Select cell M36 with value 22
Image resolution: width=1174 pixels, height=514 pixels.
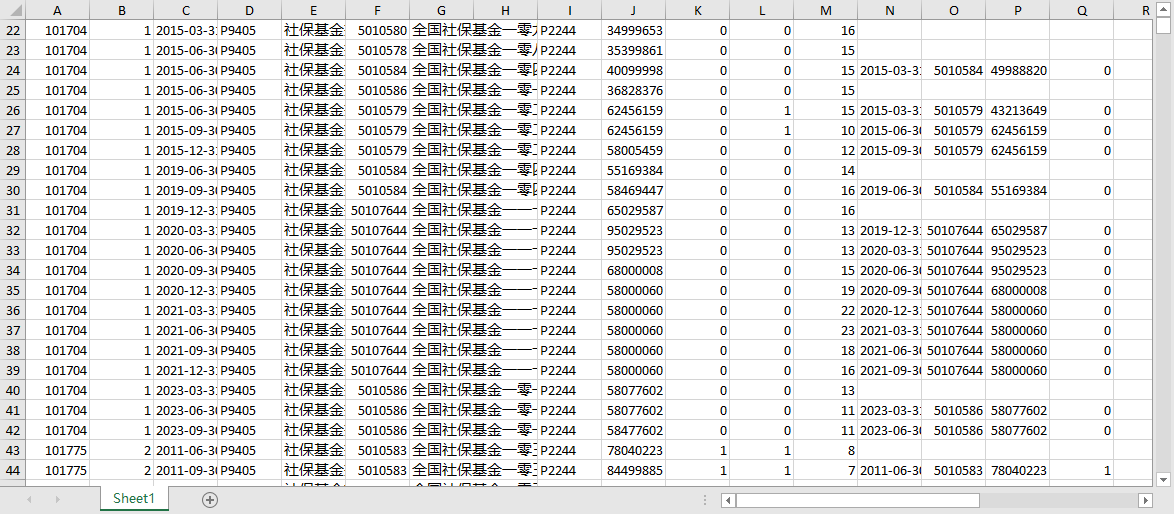(825, 310)
